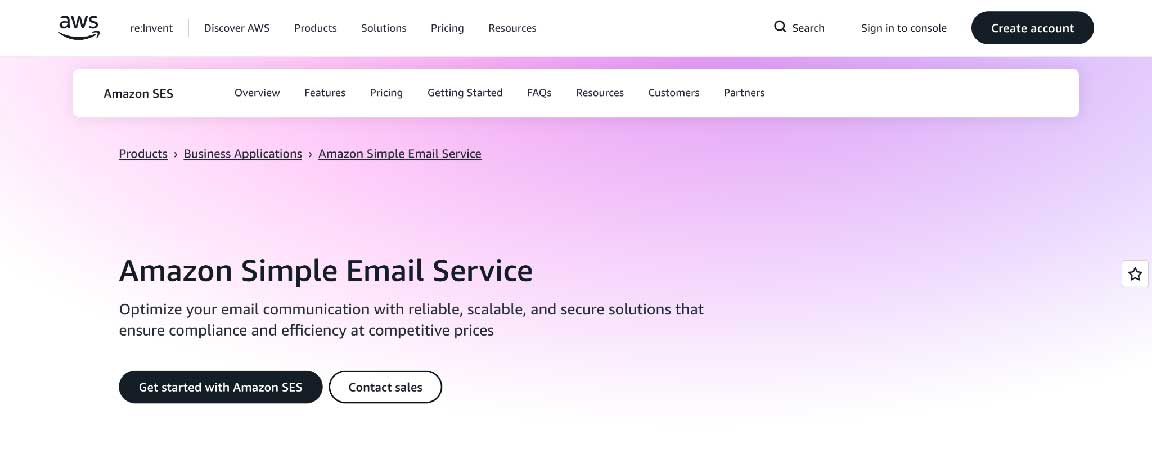Click Sign in to console
Screen dimensions: 1152x472
[904, 28]
